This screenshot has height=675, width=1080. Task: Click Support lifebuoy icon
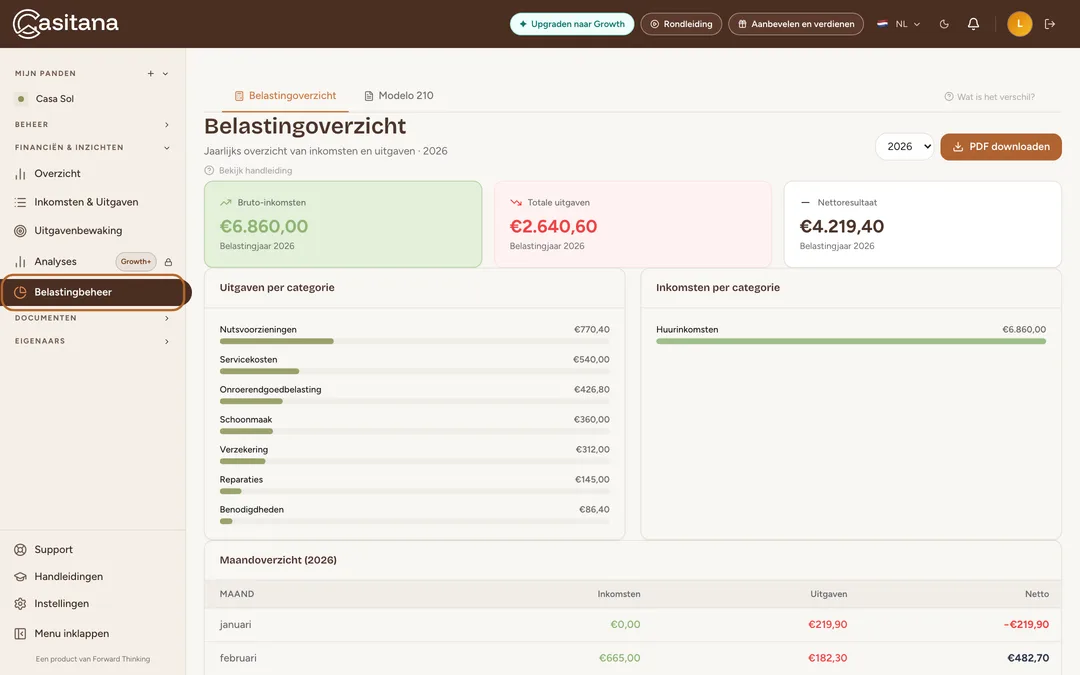(21, 550)
